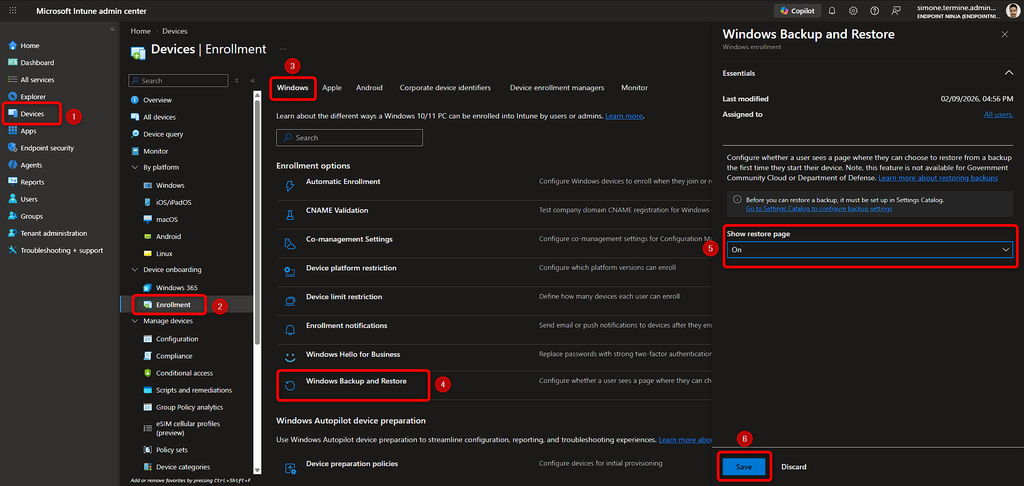Open the ellipsis menu beside Enrollment title
This screenshot has width=1024, height=486.
click(283, 49)
